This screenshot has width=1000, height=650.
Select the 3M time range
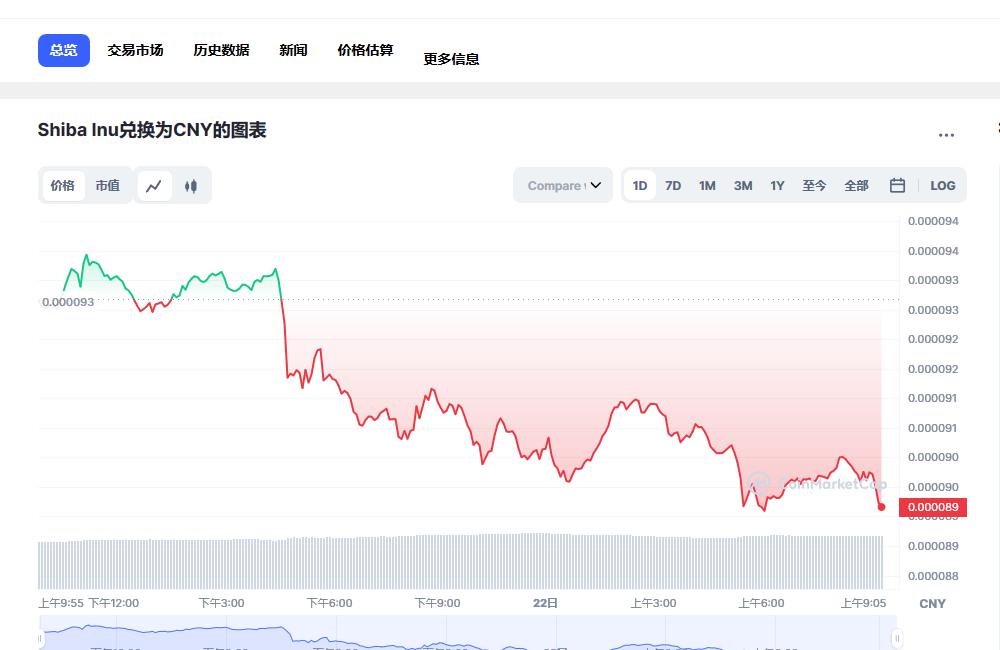click(743, 186)
